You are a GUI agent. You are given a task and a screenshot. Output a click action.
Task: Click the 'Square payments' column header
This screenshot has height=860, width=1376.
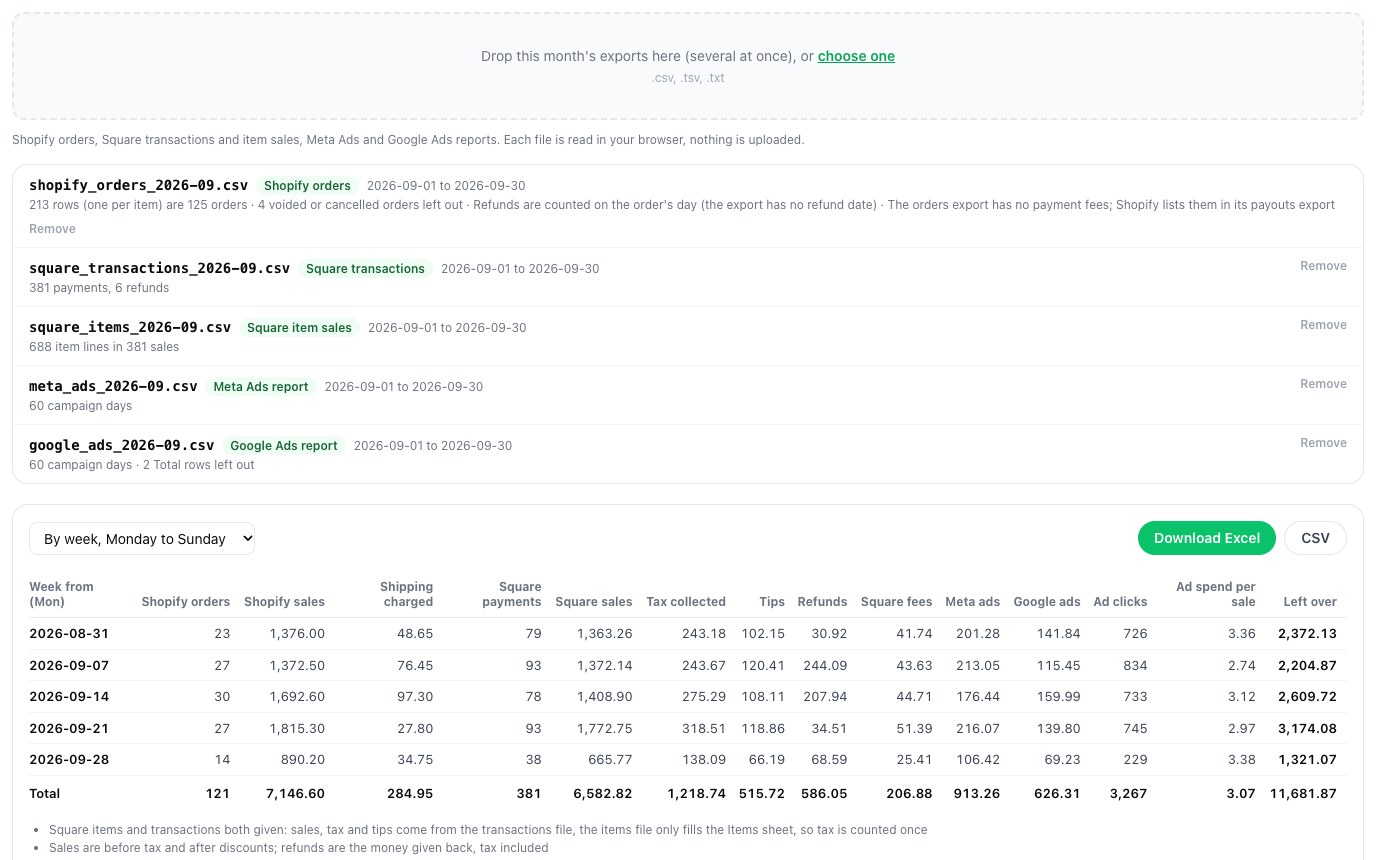click(x=511, y=594)
